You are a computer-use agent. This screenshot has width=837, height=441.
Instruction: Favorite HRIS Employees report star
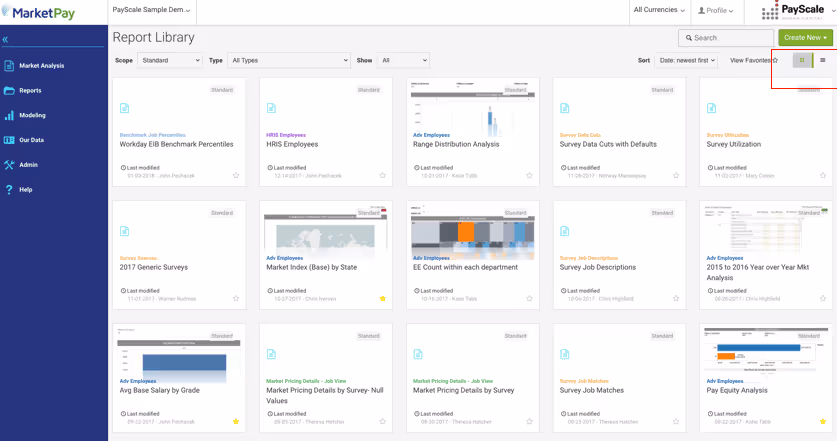coord(383,175)
